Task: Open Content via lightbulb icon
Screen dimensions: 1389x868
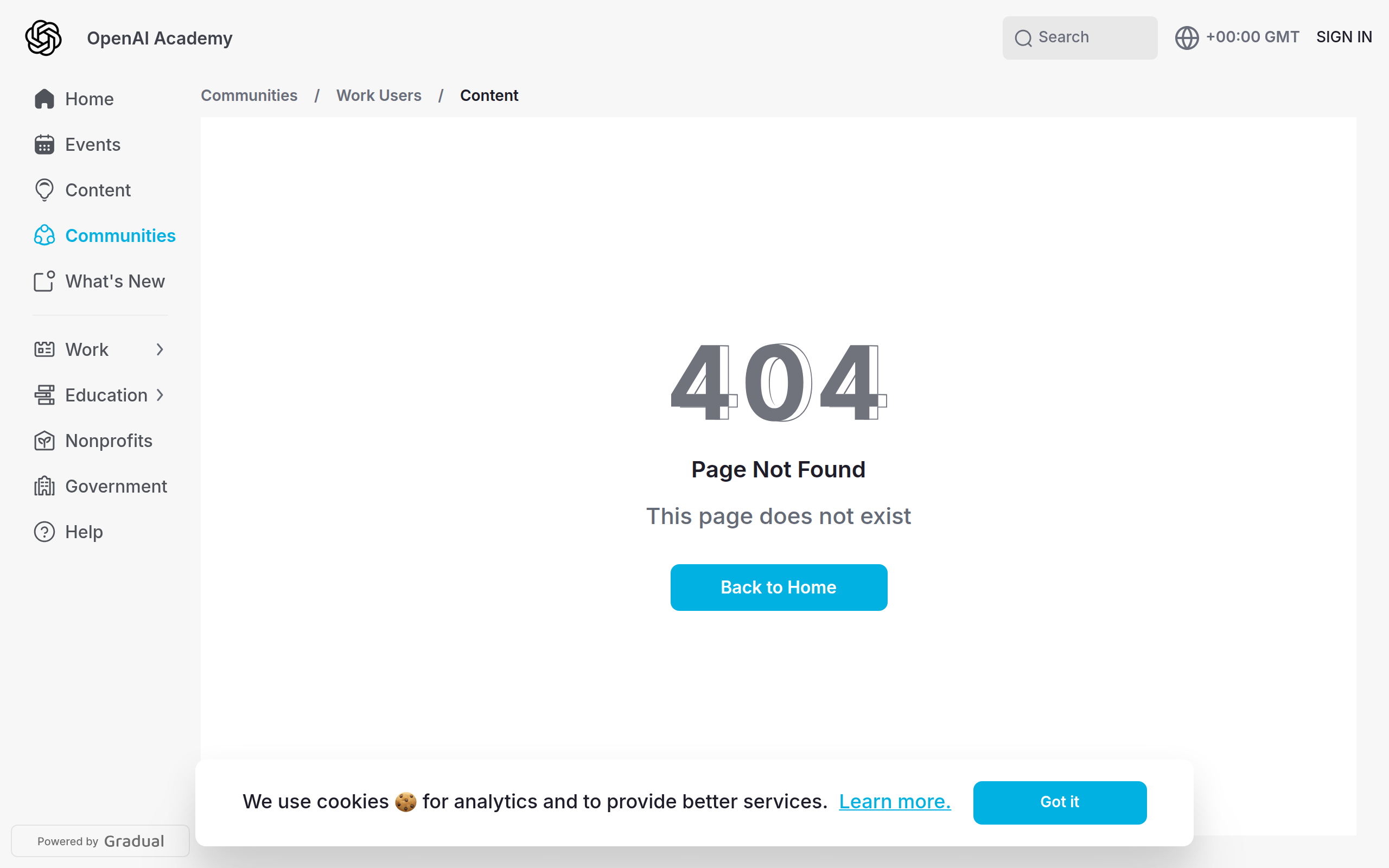Action: [x=44, y=190]
